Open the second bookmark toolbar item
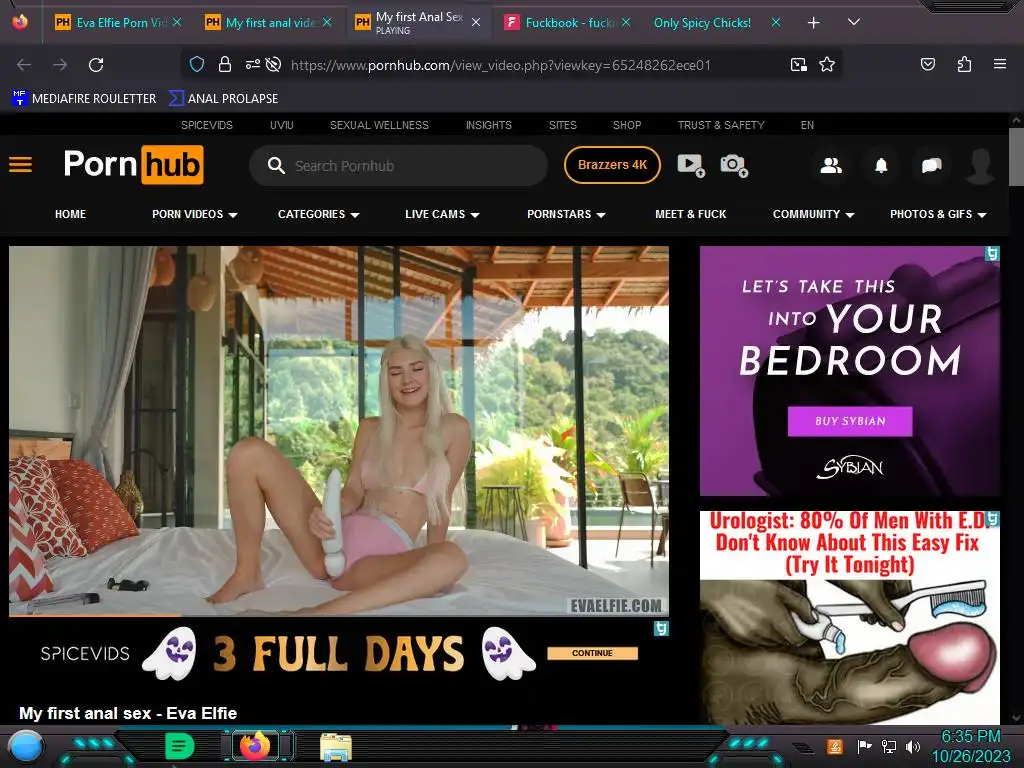Image resolution: width=1024 pixels, height=768 pixels. [x=223, y=99]
